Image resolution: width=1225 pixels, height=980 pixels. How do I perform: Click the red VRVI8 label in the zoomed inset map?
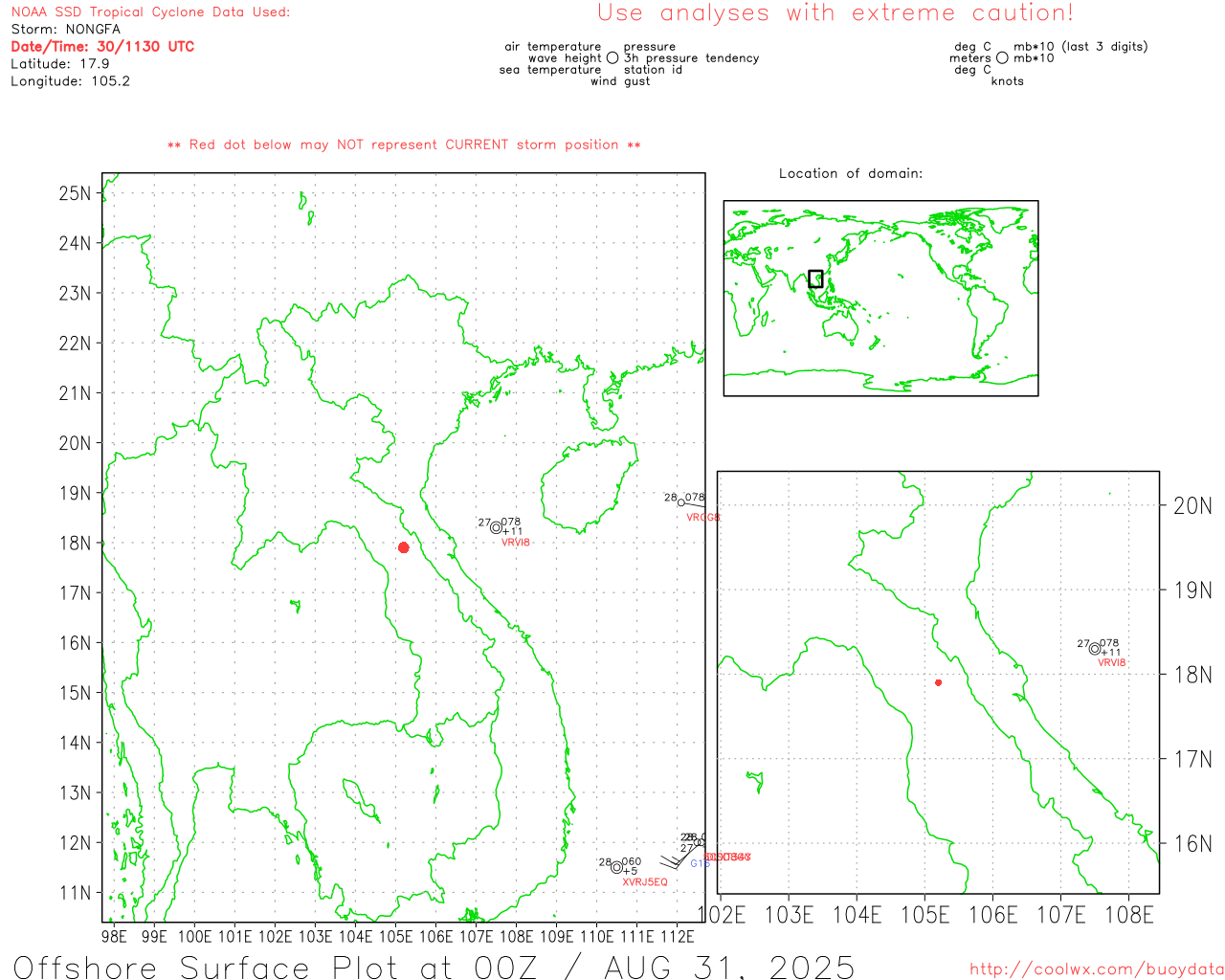[x=1112, y=663]
